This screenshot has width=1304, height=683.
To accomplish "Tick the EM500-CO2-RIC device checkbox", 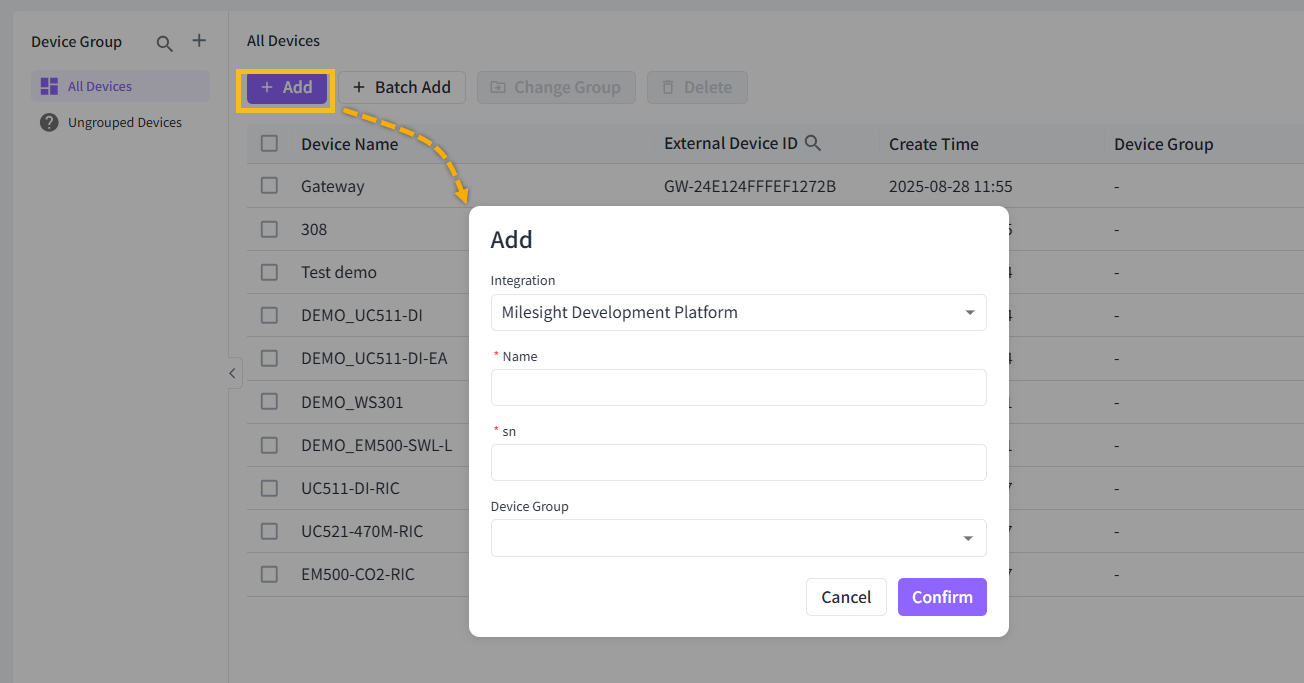I will pos(269,574).
